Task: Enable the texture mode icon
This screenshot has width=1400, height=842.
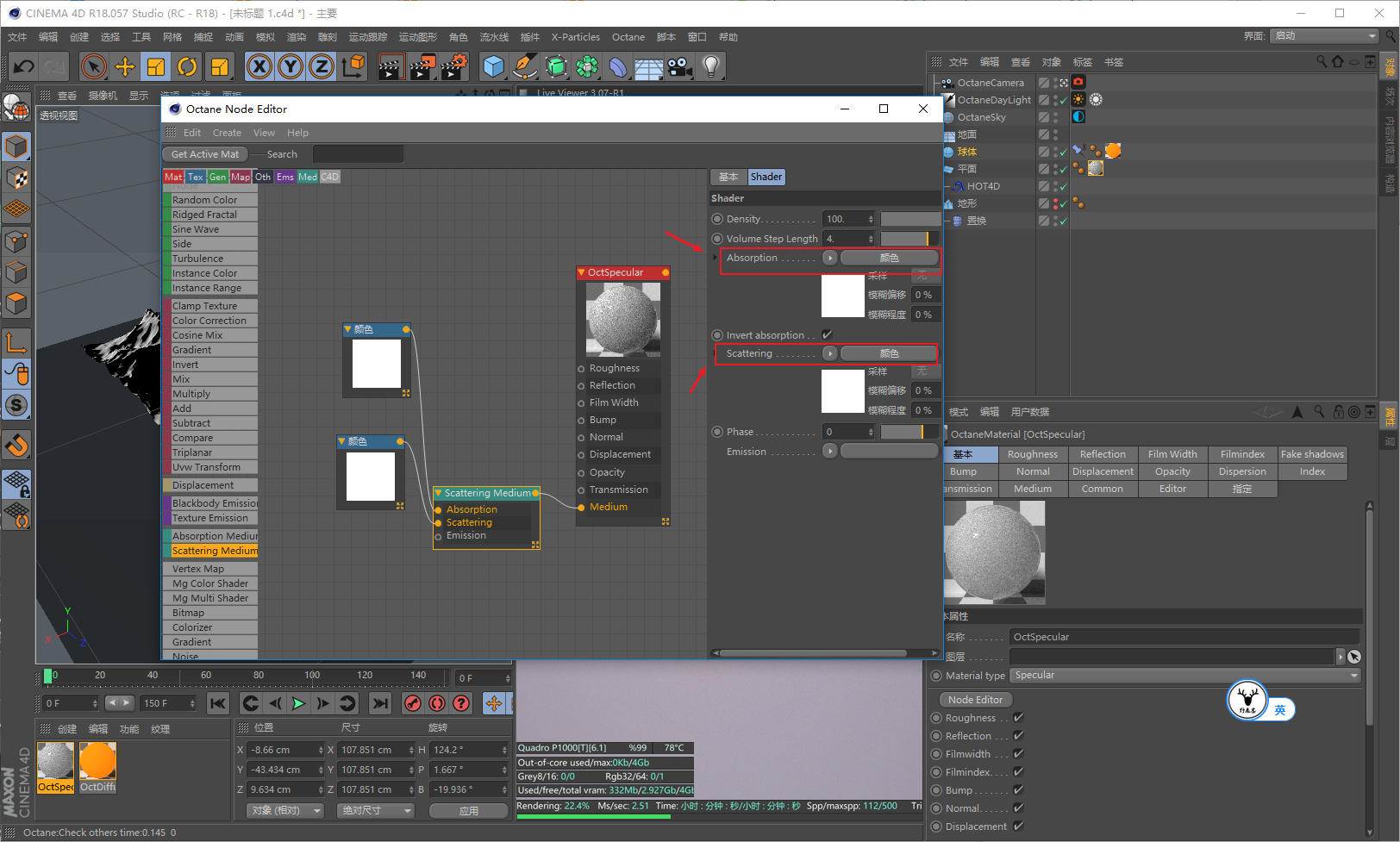Action: tap(16, 178)
